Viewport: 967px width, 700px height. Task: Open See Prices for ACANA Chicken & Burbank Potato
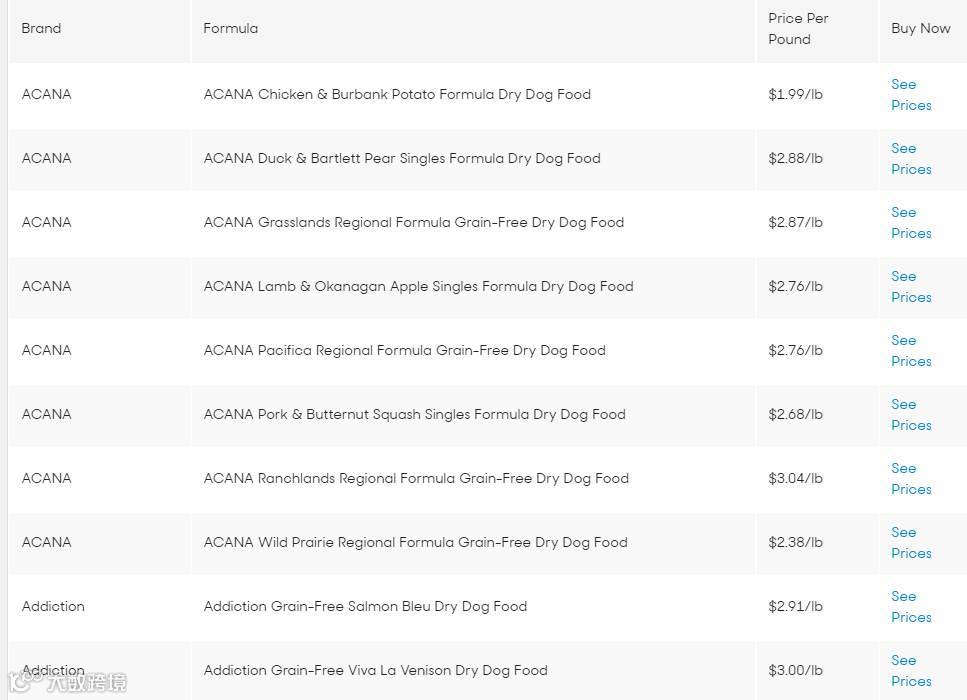tap(911, 94)
